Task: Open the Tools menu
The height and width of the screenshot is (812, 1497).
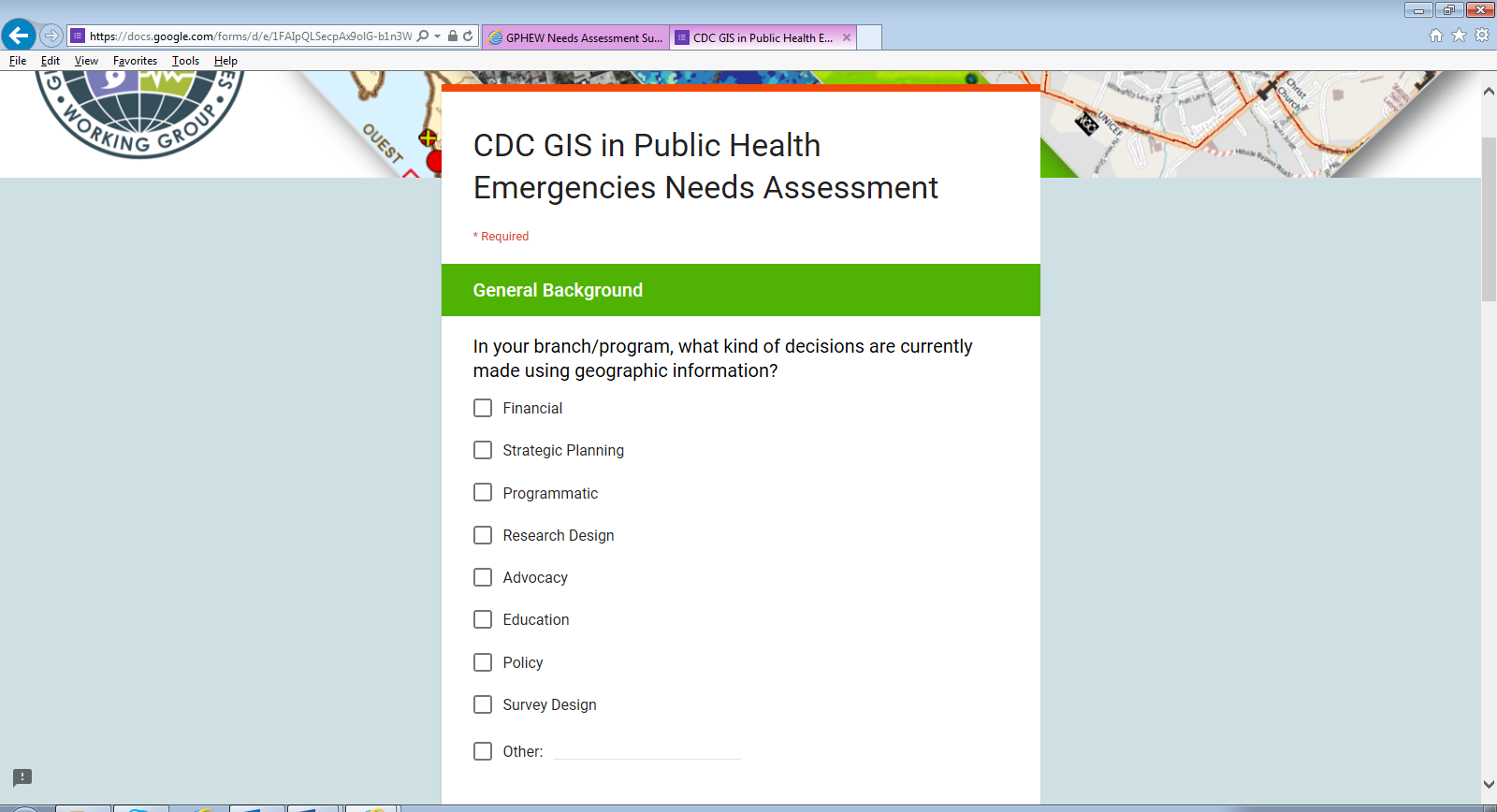Action: click(x=185, y=61)
